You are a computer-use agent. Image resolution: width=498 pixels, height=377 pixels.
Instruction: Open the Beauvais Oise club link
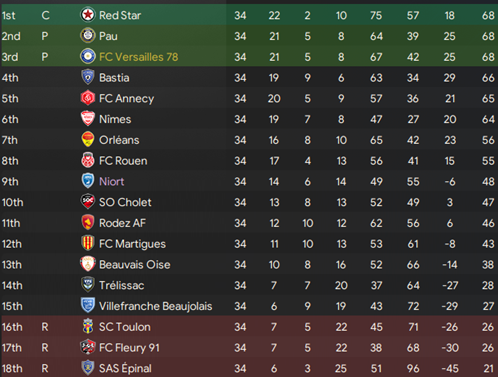(135, 265)
